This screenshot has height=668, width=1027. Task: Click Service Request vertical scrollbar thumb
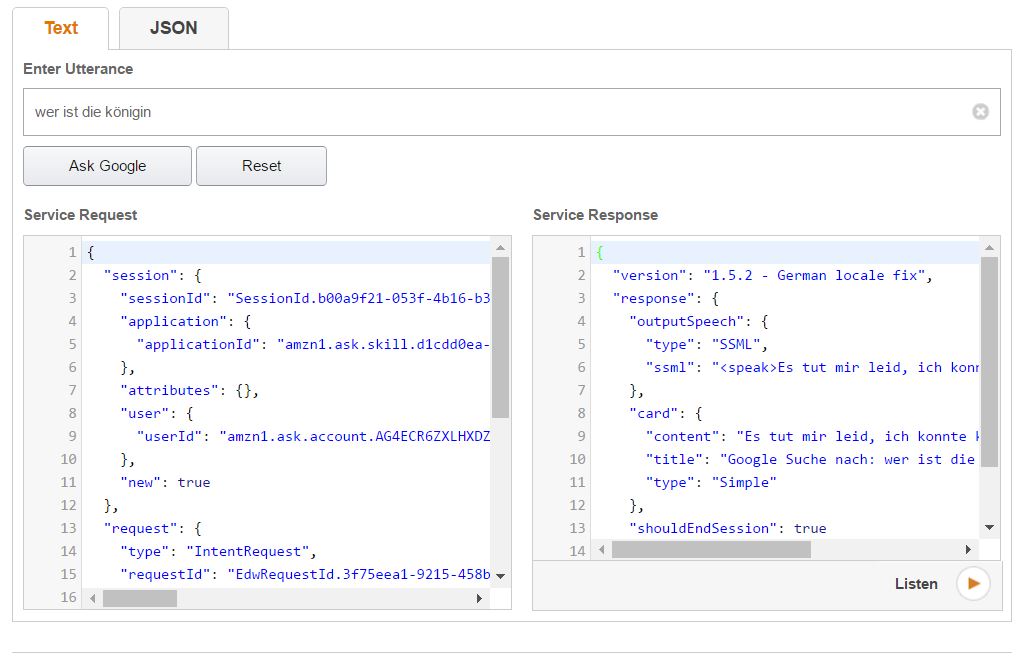click(x=500, y=337)
